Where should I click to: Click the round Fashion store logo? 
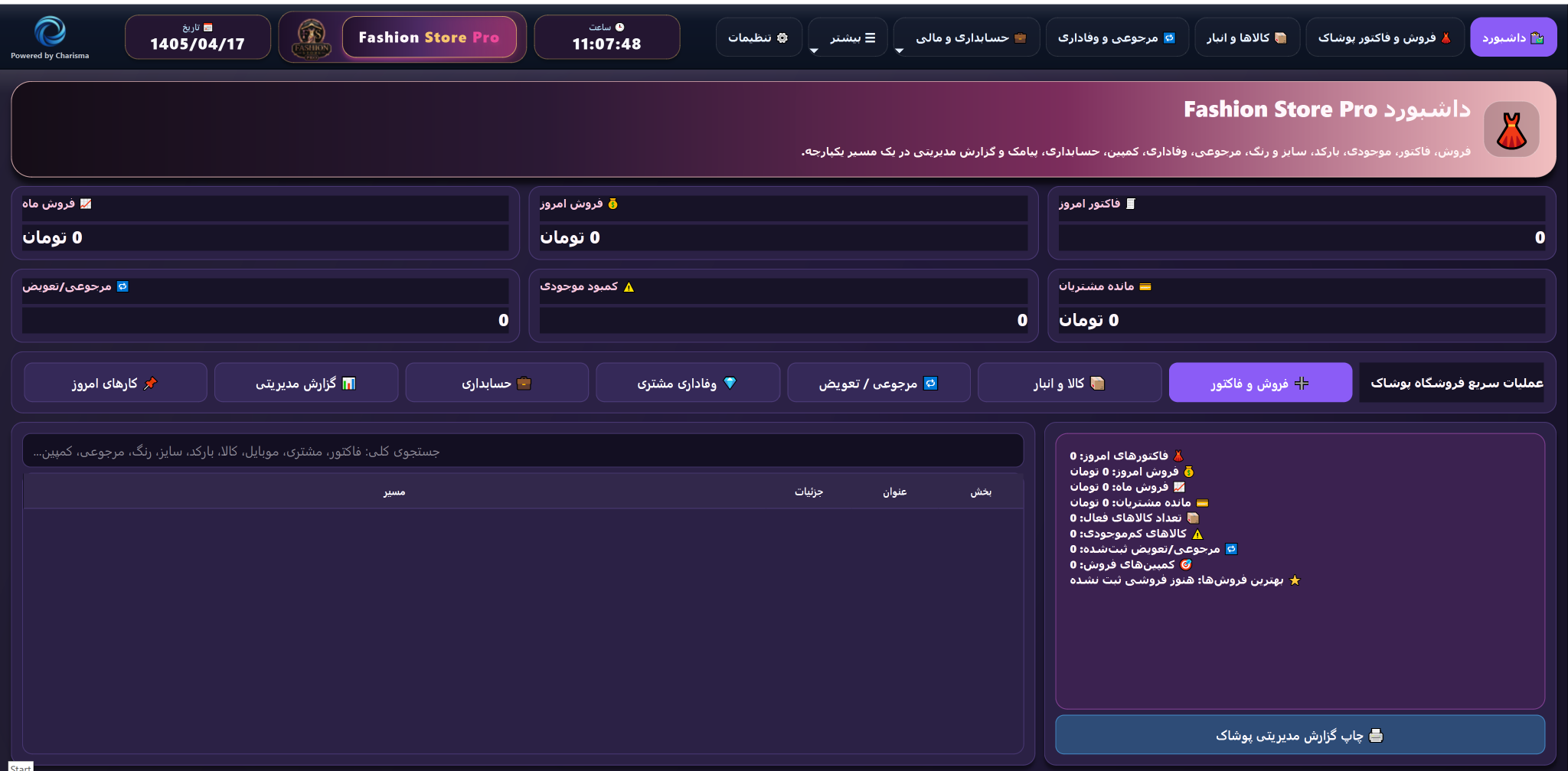click(312, 40)
